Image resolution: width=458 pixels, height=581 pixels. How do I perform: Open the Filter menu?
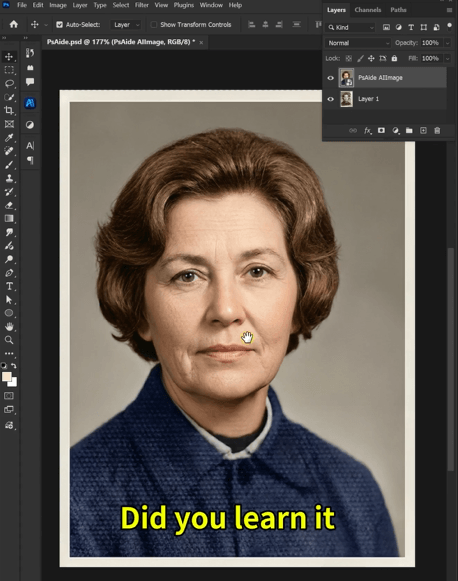click(x=142, y=5)
